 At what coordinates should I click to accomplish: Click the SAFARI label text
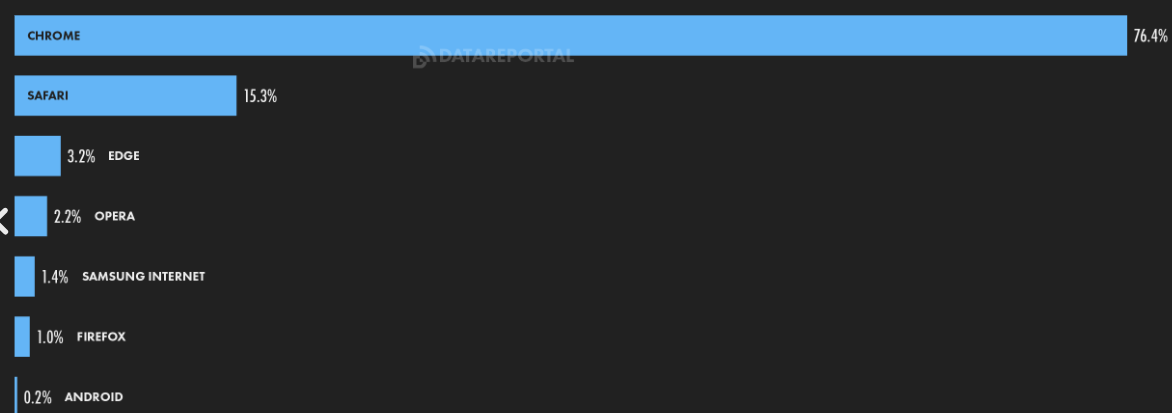click(x=48, y=96)
